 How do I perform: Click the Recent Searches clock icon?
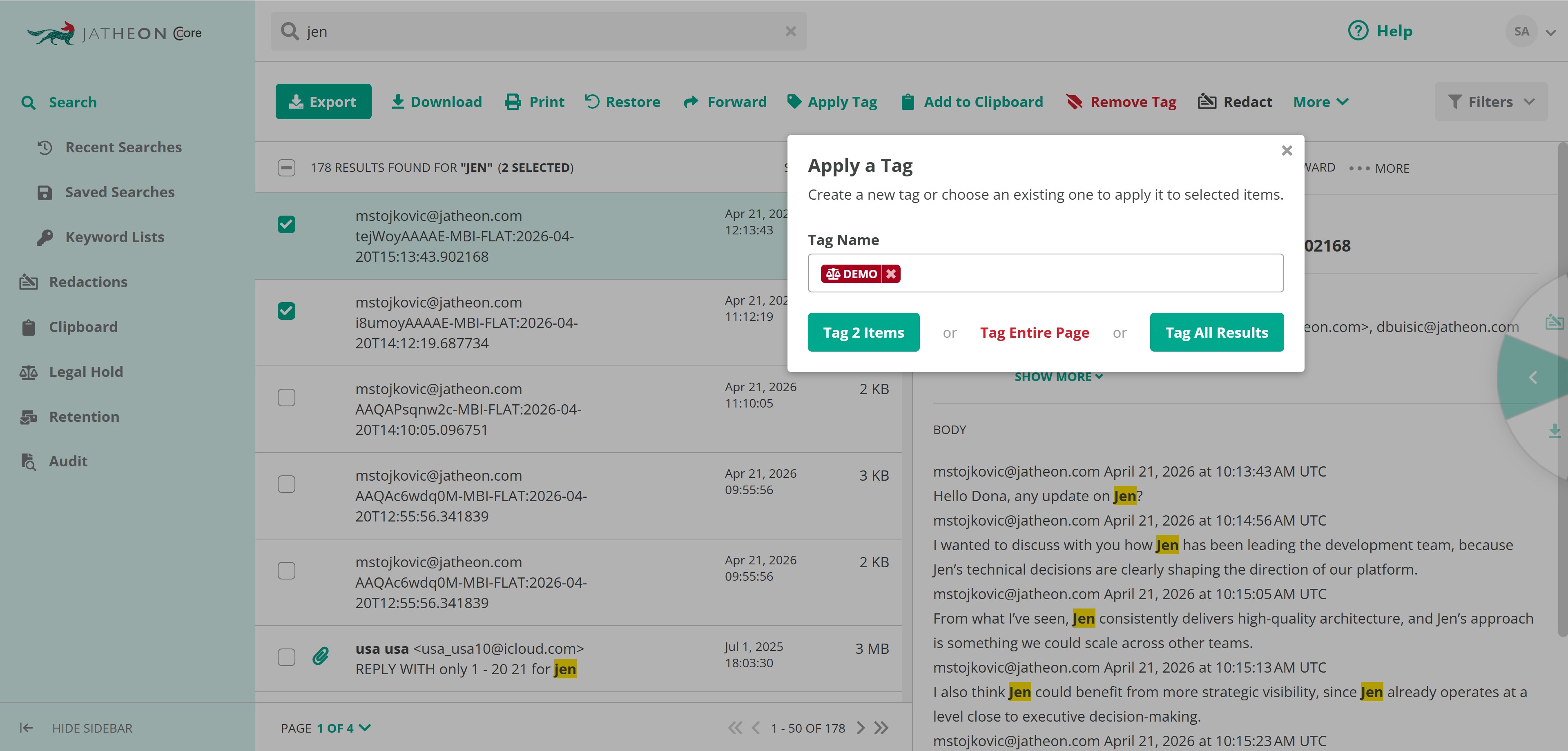(45, 147)
